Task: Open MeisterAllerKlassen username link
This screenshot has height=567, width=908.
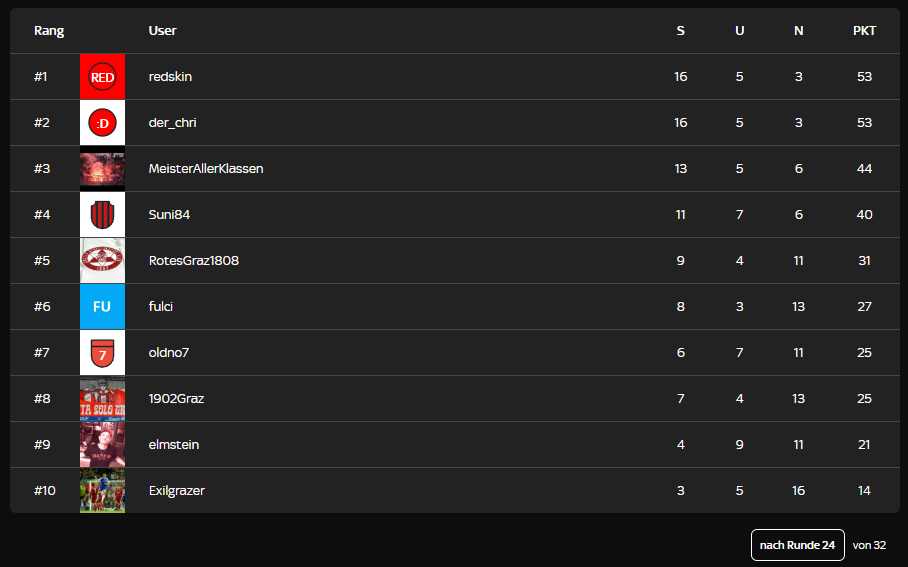Action: tap(206, 169)
